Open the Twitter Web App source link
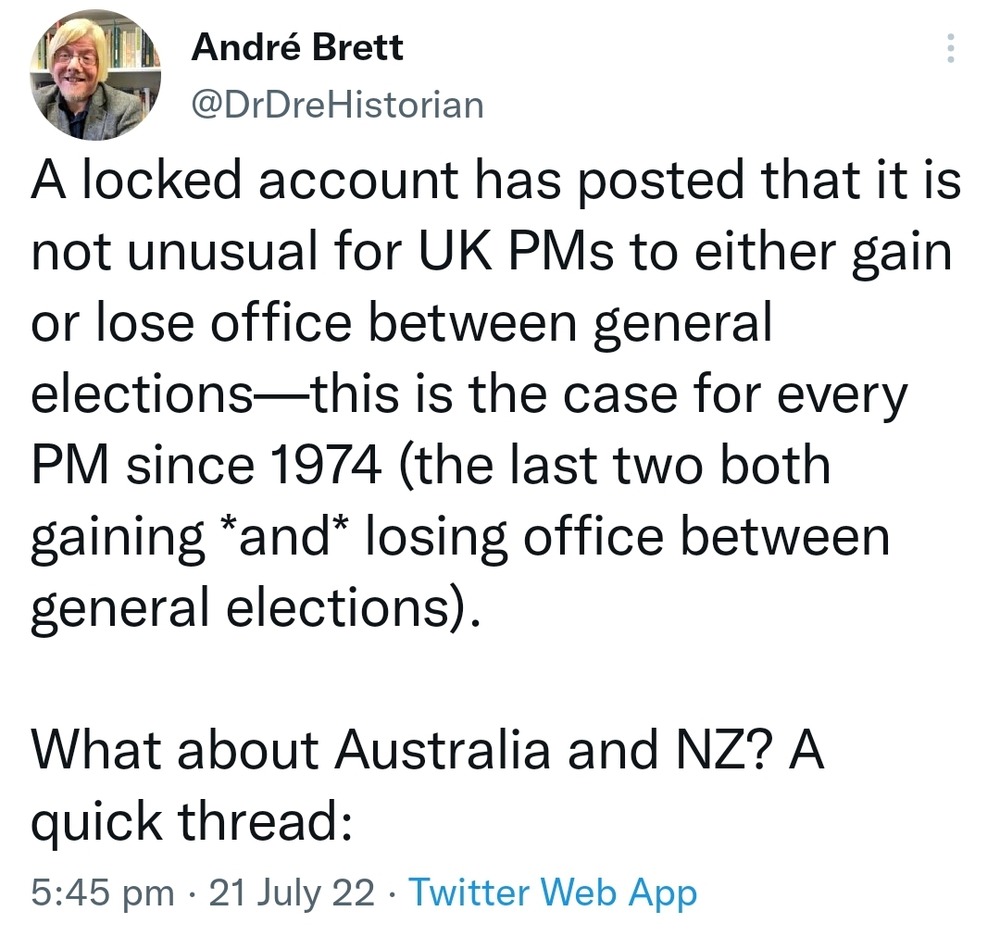 (553, 892)
